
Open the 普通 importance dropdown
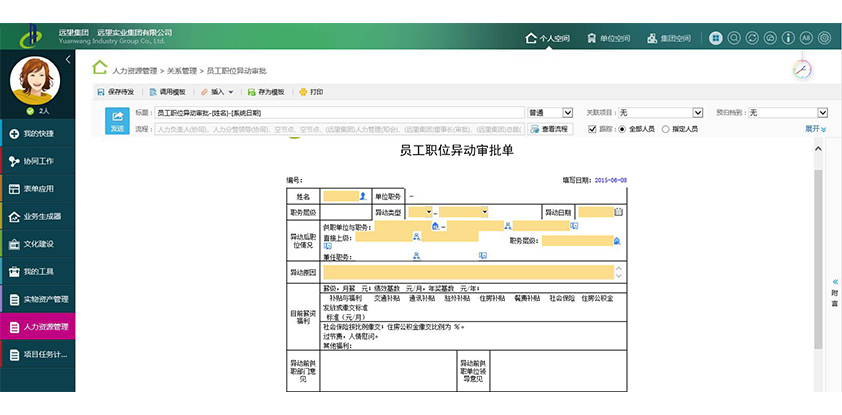550,113
